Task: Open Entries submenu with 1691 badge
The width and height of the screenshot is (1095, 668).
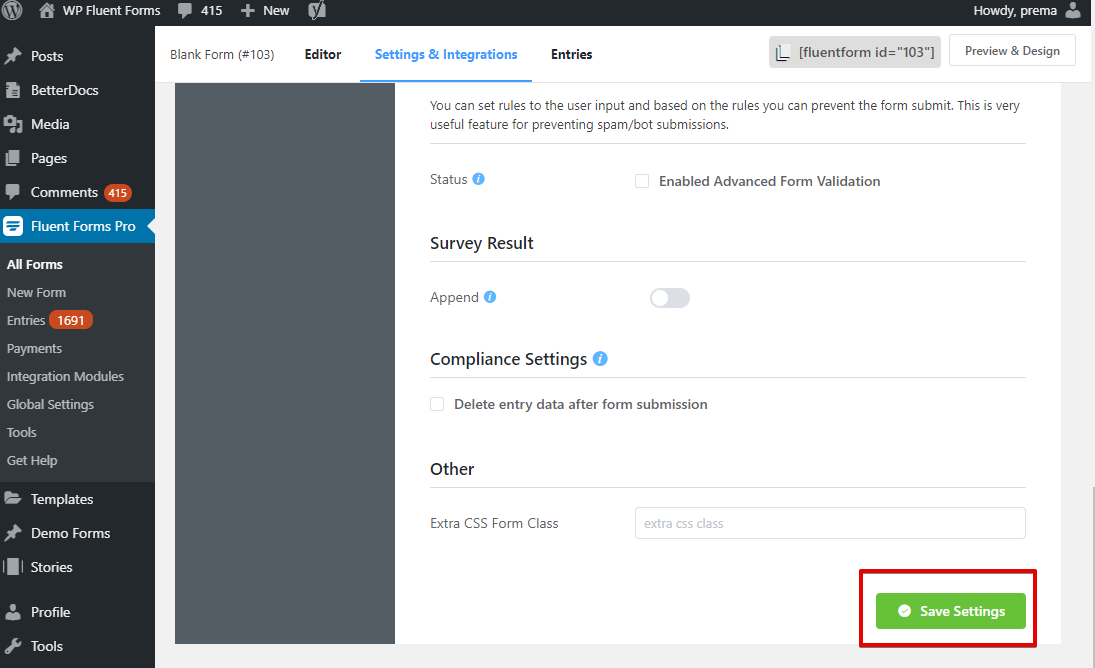Action: coord(50,320)
